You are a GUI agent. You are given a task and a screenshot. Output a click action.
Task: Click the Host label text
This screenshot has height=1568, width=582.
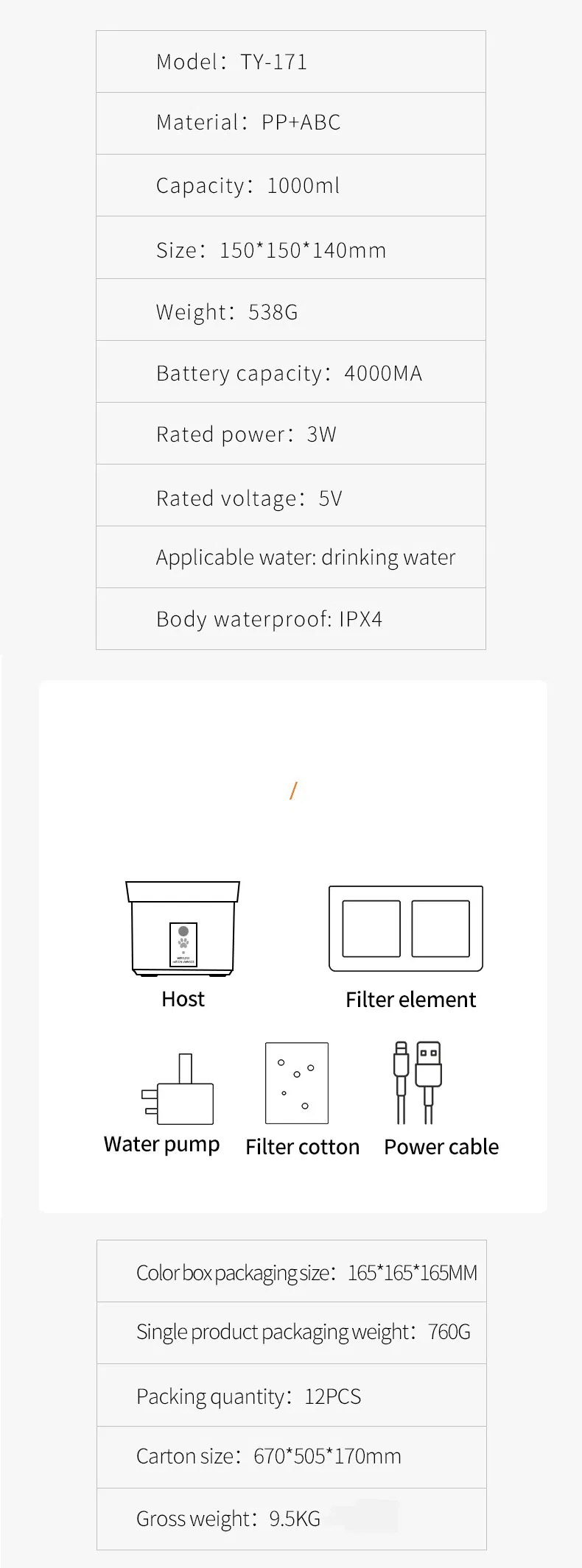[x=183, y=999]
